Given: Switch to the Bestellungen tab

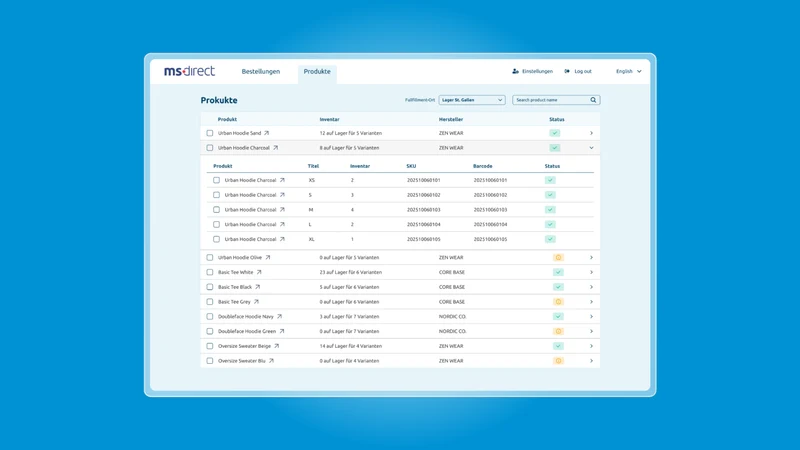Looking at the screenshot, I should coord(261,71).
